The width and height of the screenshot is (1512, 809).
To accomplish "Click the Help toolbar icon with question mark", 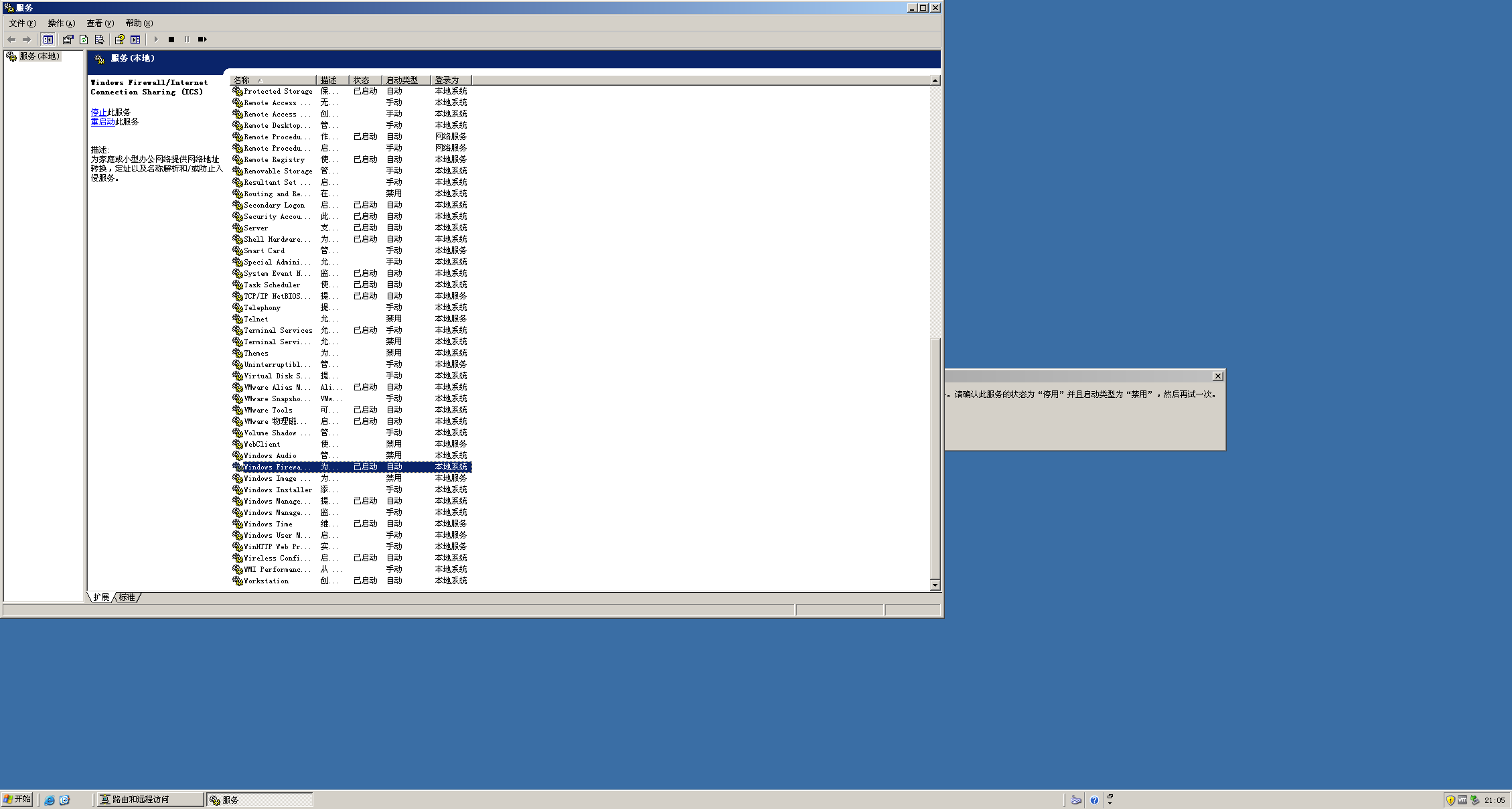I will point(119,40).
